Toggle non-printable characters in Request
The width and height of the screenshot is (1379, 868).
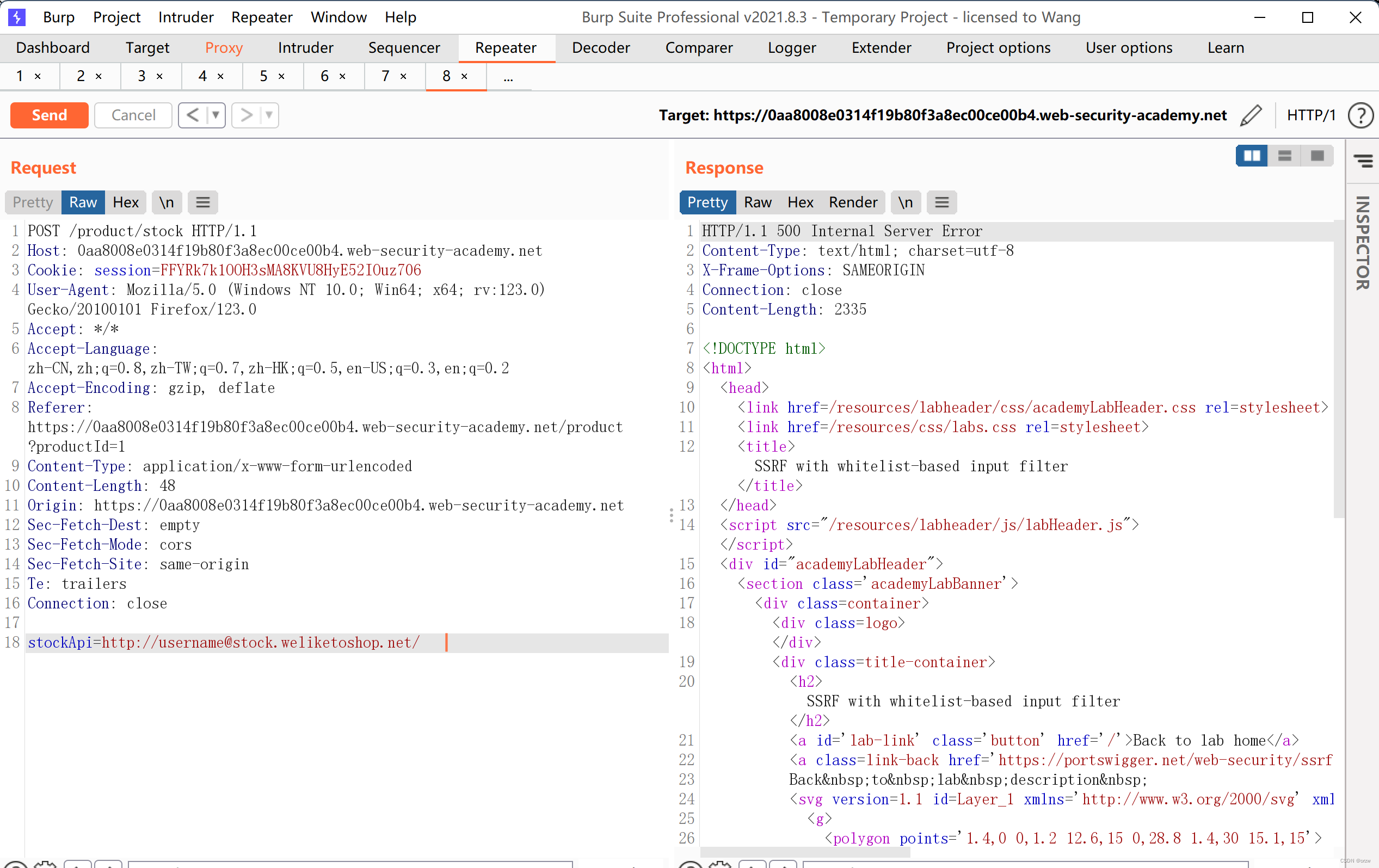(x=166, y=202)
